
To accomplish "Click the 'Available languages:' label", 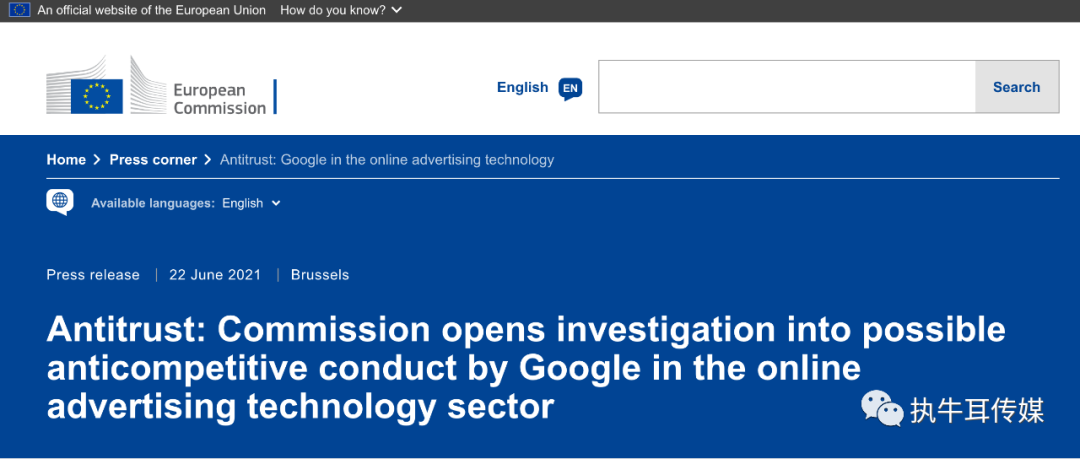I will [153, 203].
